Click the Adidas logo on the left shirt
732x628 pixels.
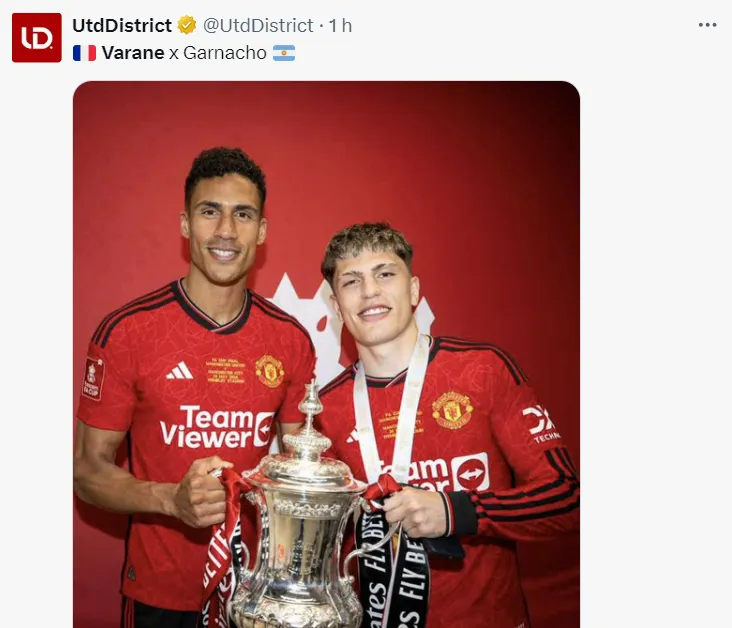(x=179, y=371)
